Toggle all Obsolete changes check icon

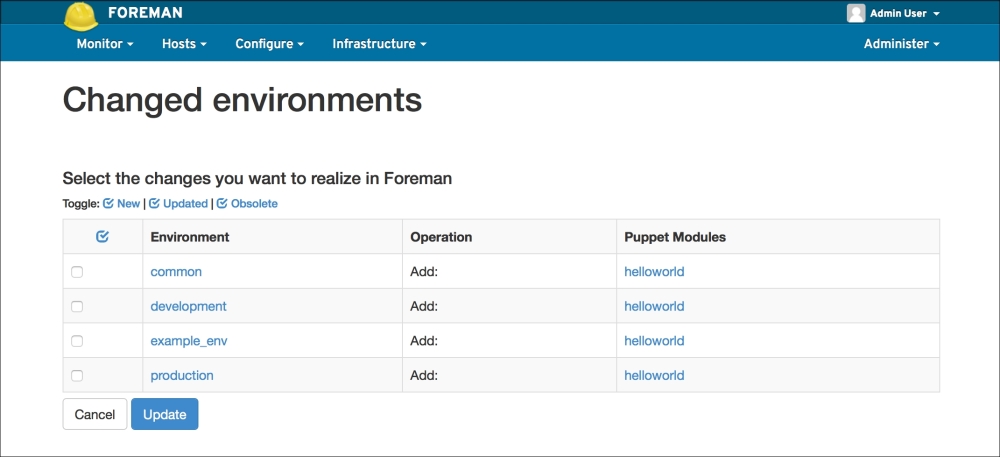pos(222,203)
